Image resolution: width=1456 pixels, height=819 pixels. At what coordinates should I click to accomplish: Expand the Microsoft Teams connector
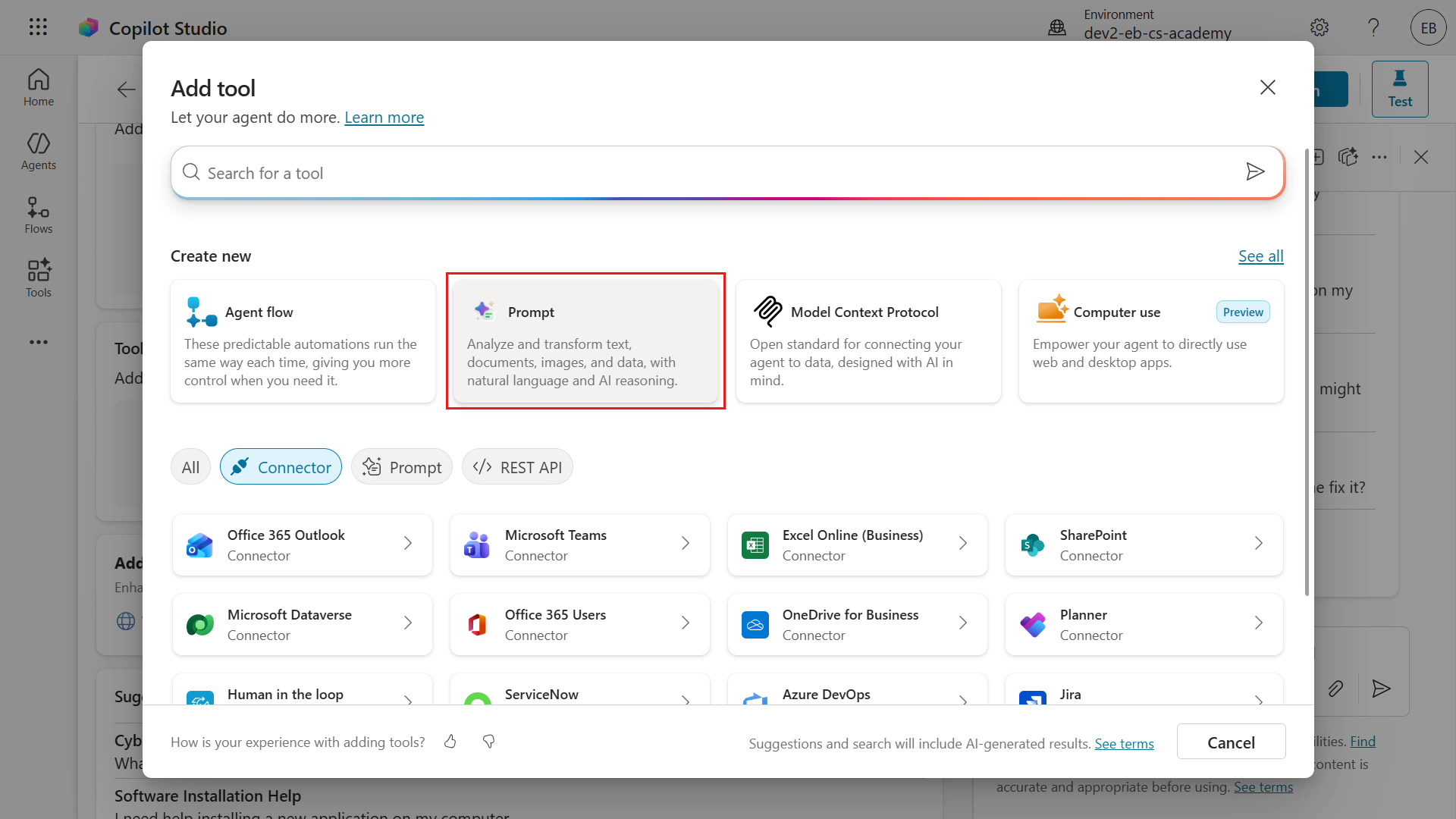579,544
